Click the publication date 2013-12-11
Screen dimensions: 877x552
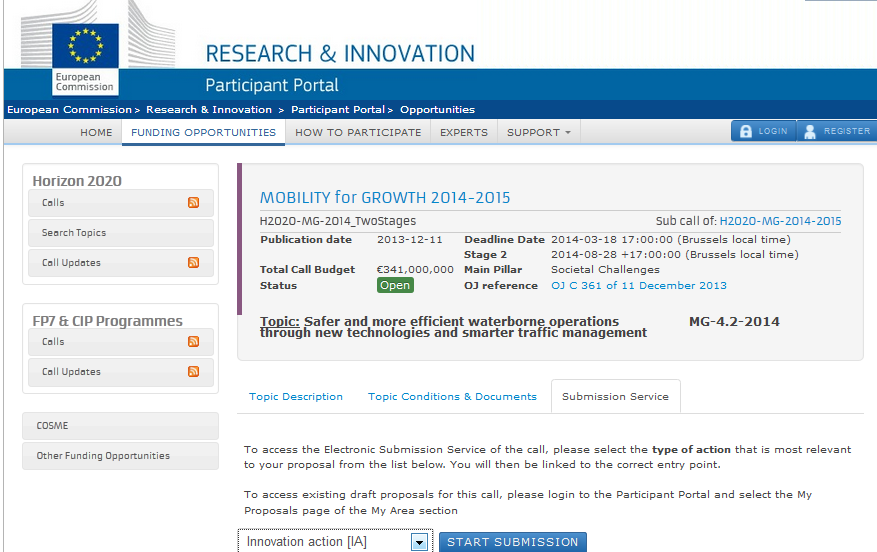[x=409, y=239]
